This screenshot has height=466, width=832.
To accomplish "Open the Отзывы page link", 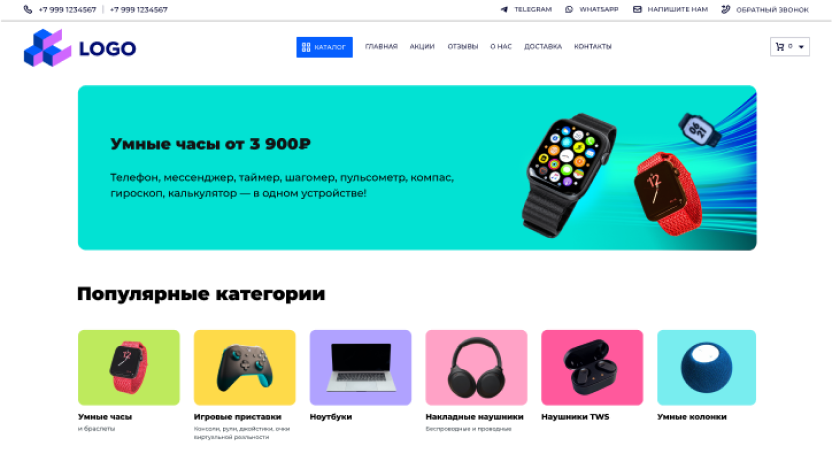I will click(463, 47).
